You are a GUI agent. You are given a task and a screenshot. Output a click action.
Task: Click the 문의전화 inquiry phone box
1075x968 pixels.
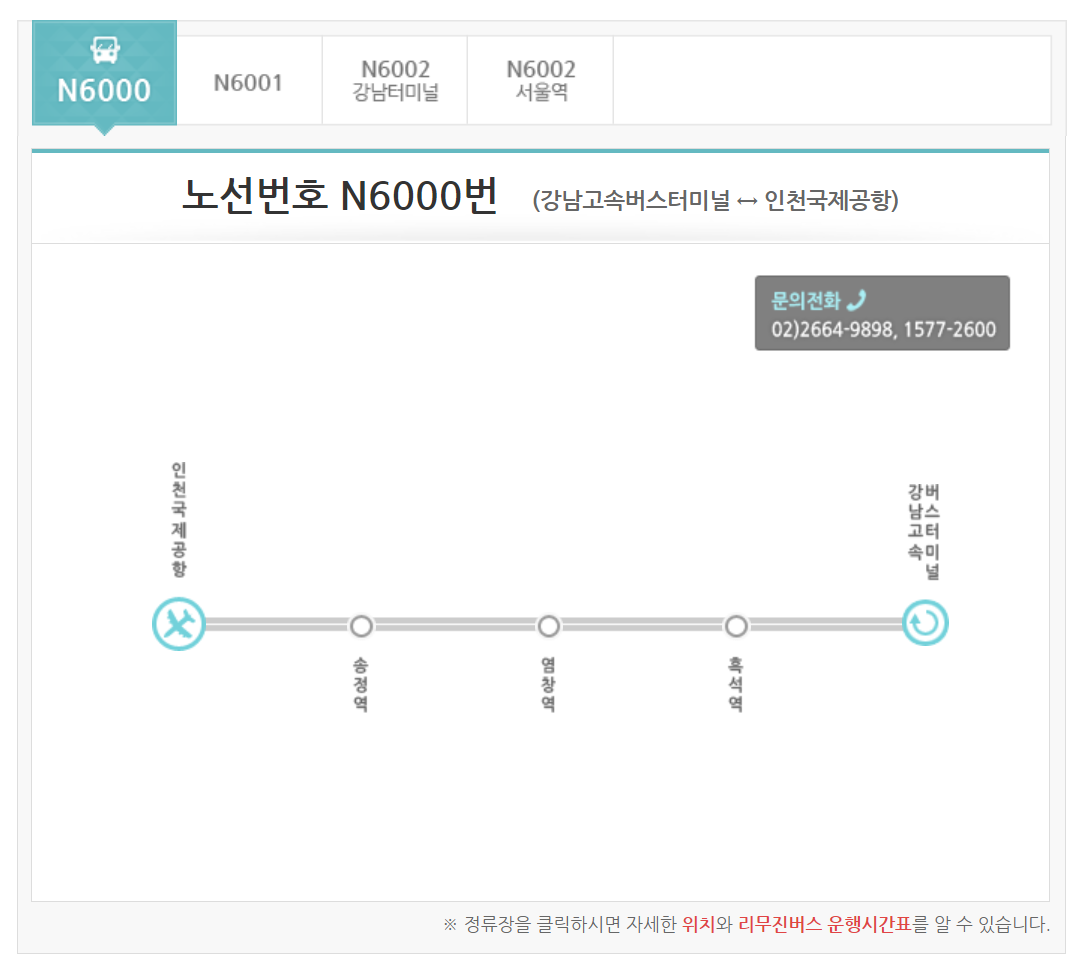[x=882, y=312]
